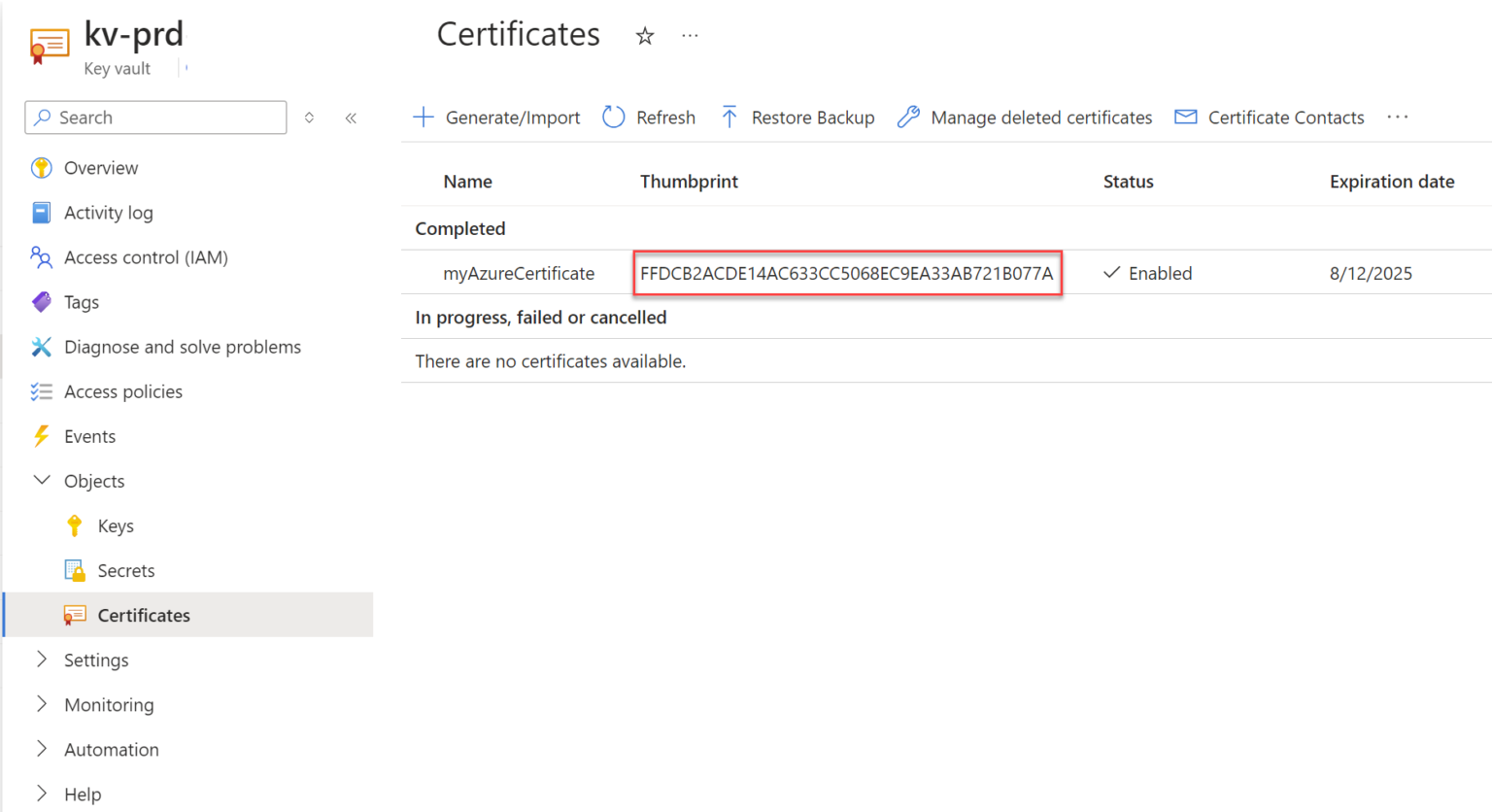Click the Activity log icon
This screenshot has height=812, width=1492.
[41, 213]
